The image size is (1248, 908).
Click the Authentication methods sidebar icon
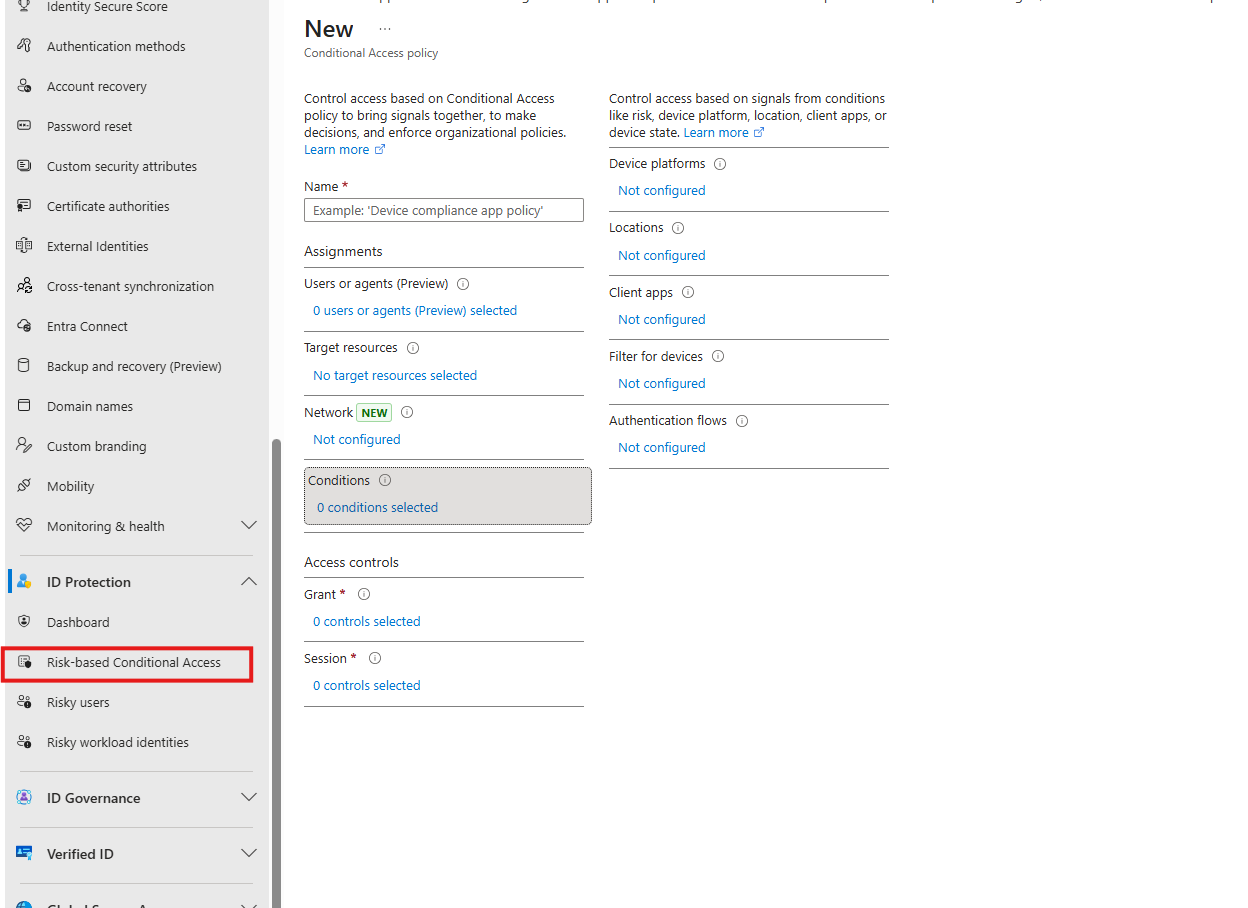tap(25, 46)
